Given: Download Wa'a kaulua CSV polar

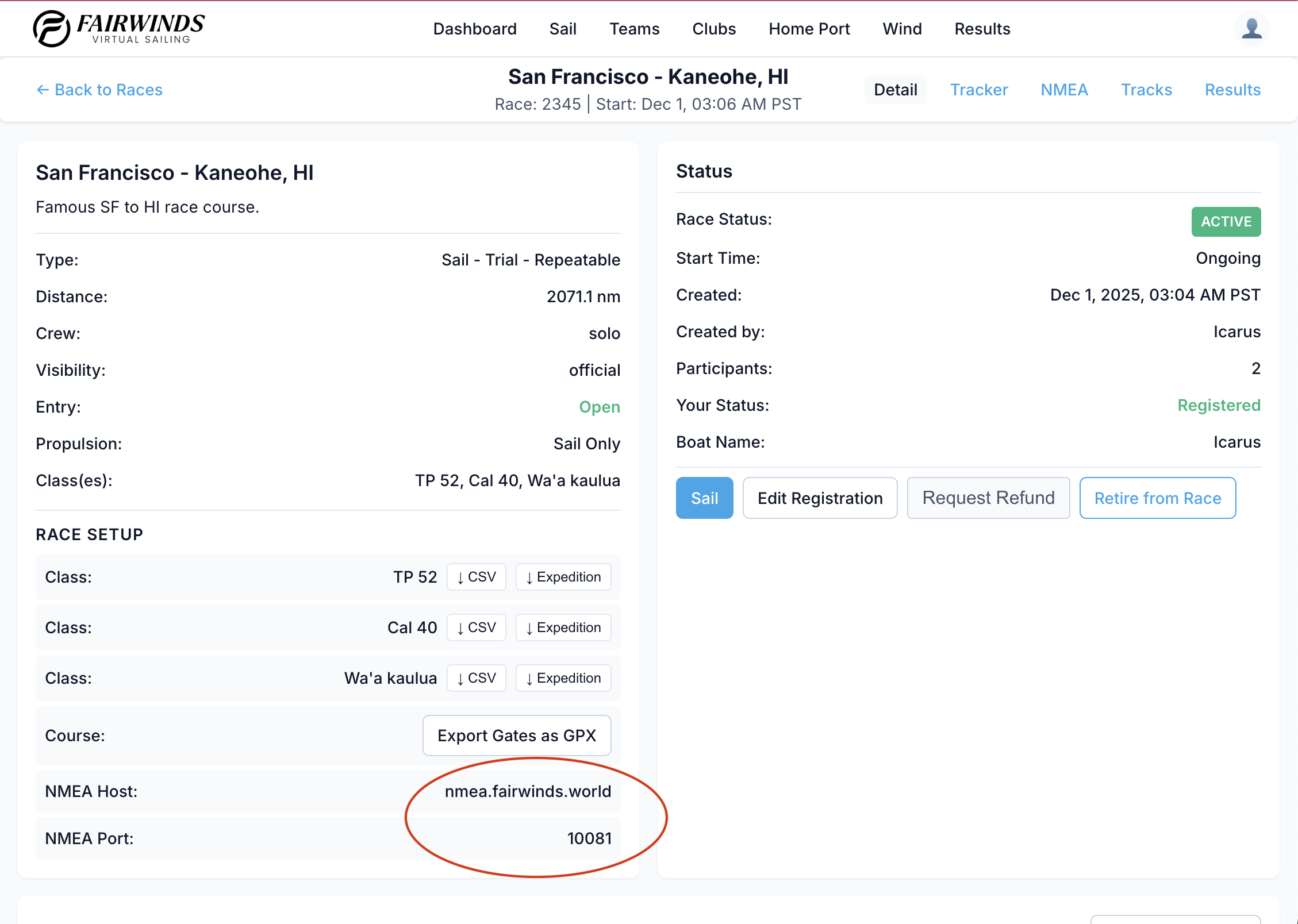Looking at the screenshot, I should coord(476,678).
